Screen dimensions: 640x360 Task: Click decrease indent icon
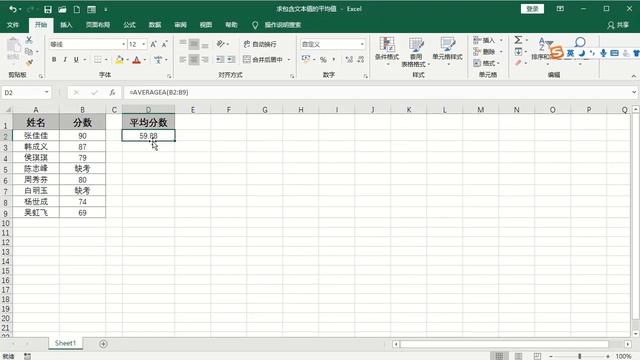pos(220,60)
